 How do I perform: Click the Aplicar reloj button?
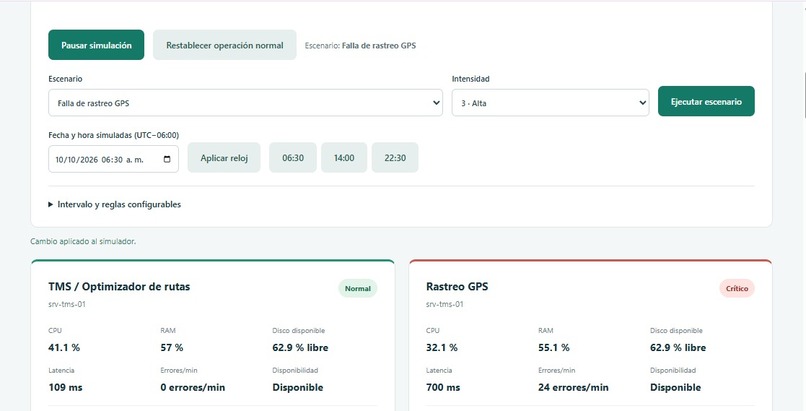[x=224, y=158]
